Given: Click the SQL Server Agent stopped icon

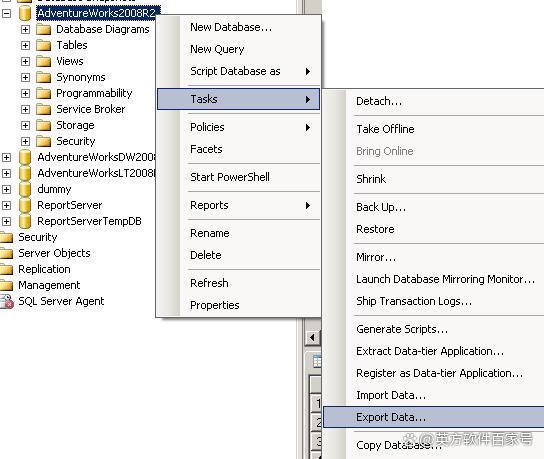Looking at the screenshot, I should pyautogui.click(x=7, y=301).
